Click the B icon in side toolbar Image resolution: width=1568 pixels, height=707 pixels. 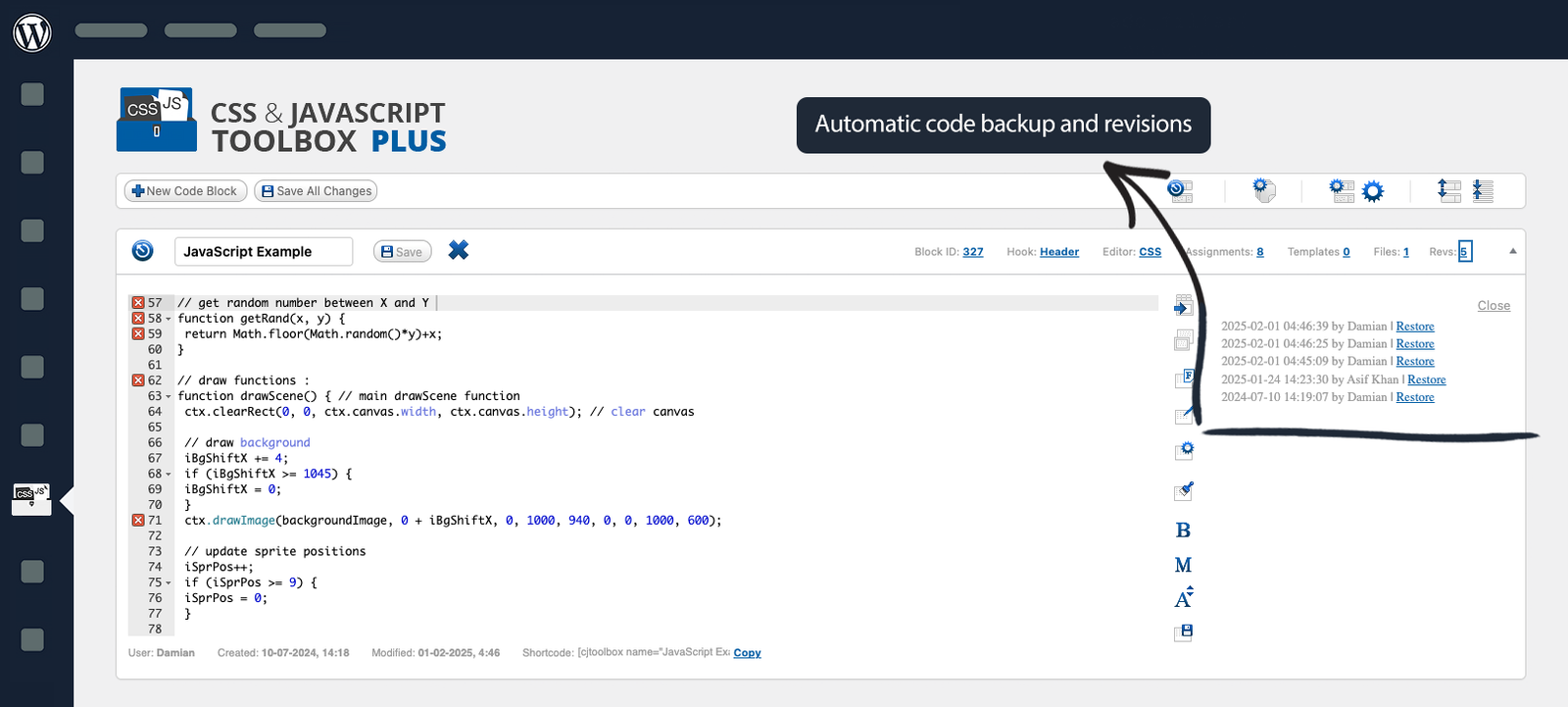[1183, 530]
